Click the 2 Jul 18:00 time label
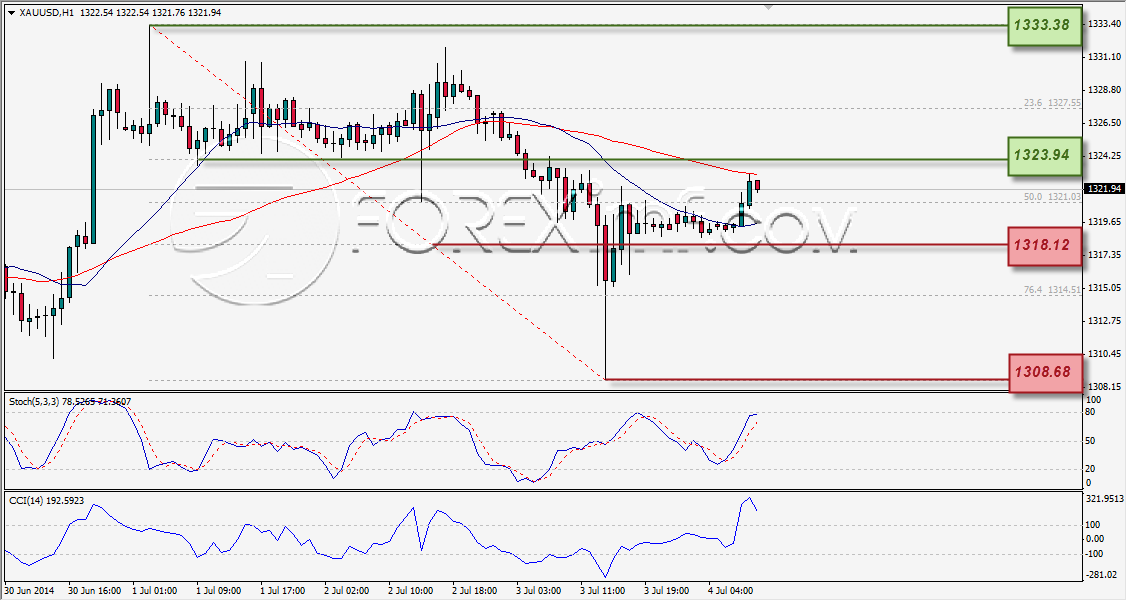The width and height of the screenshot is (1127, 601). (474, 590)
